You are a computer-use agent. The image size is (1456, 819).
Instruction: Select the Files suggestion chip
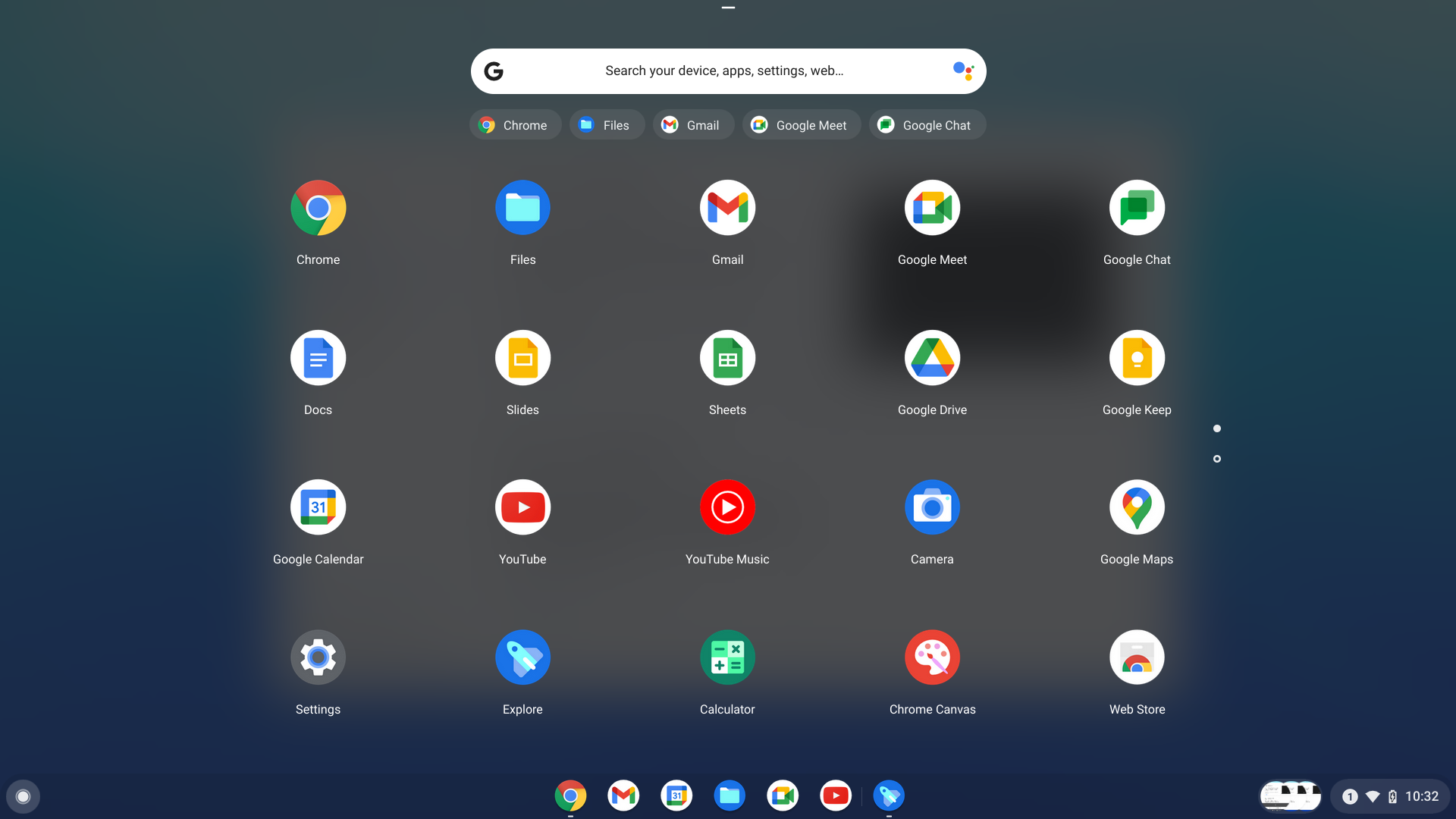click(x=607, y=125)
